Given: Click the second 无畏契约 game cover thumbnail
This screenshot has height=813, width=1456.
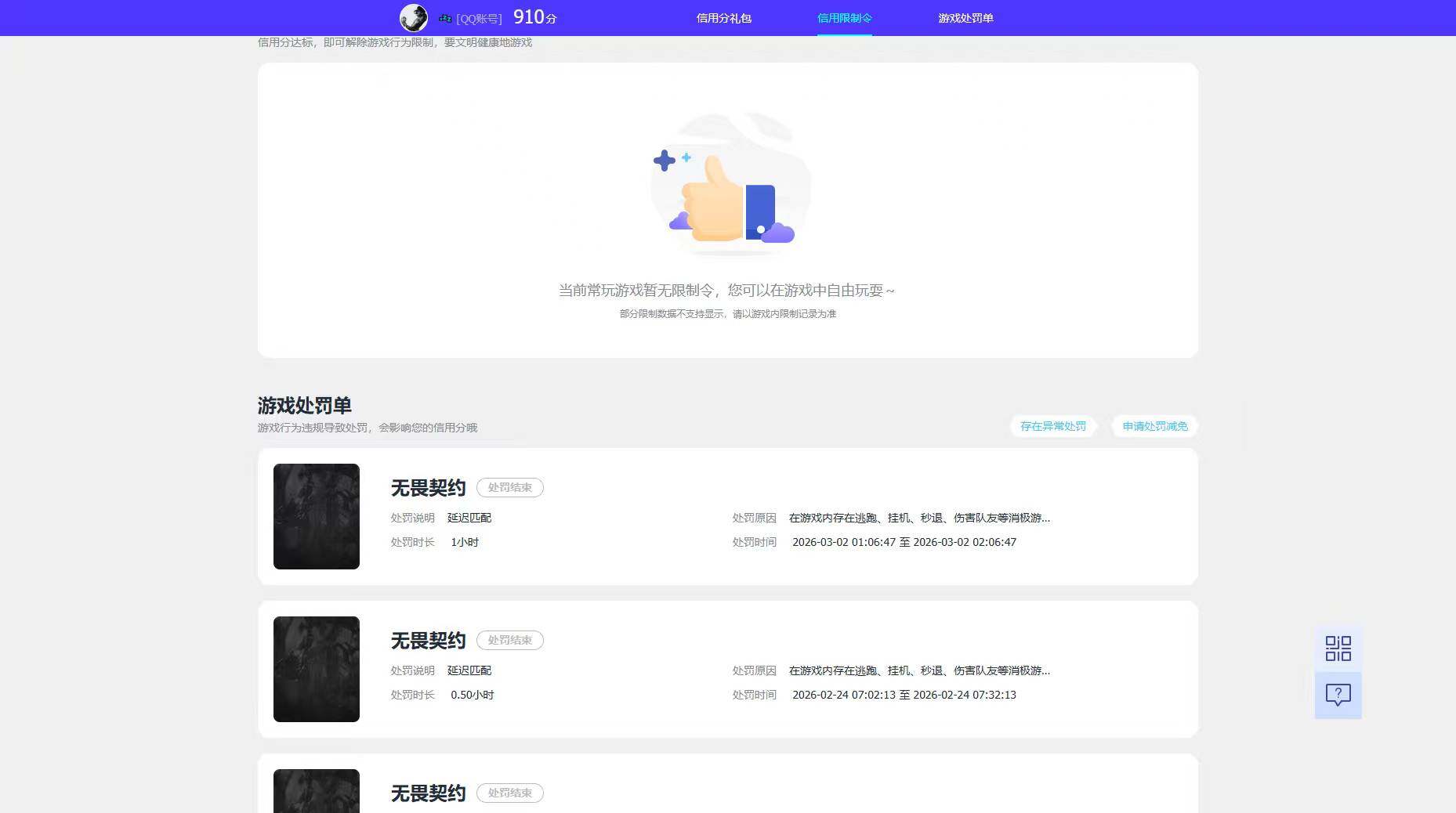Looking at the screenshot, I should pos(317,669).
